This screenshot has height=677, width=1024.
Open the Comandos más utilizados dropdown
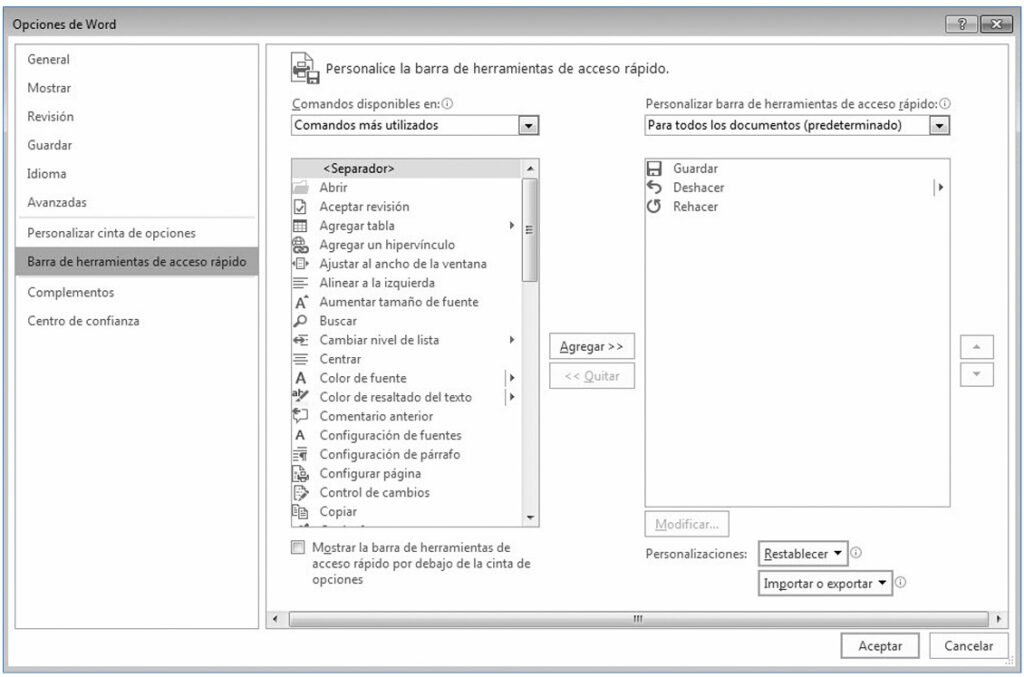[528, 125]
